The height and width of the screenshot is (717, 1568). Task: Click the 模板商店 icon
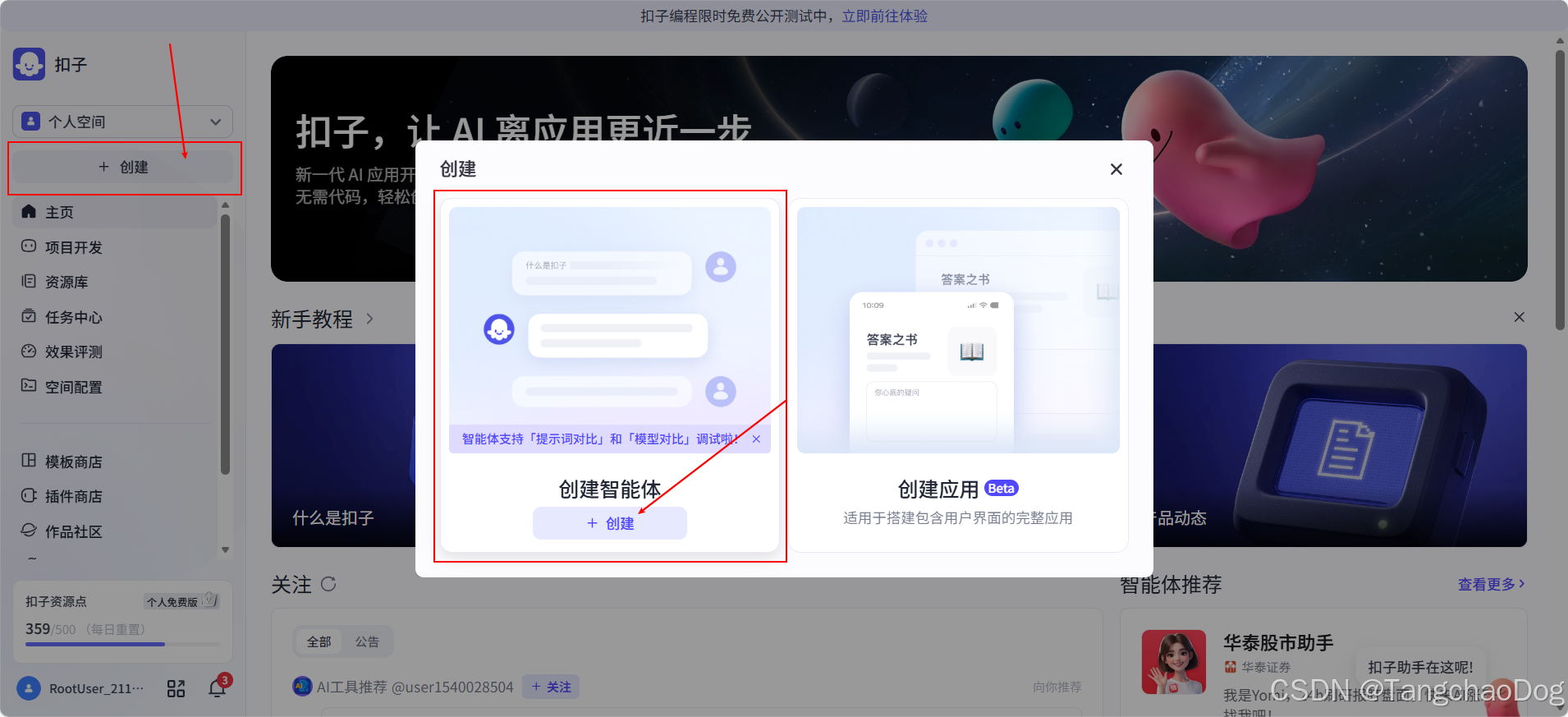(29, 461)
